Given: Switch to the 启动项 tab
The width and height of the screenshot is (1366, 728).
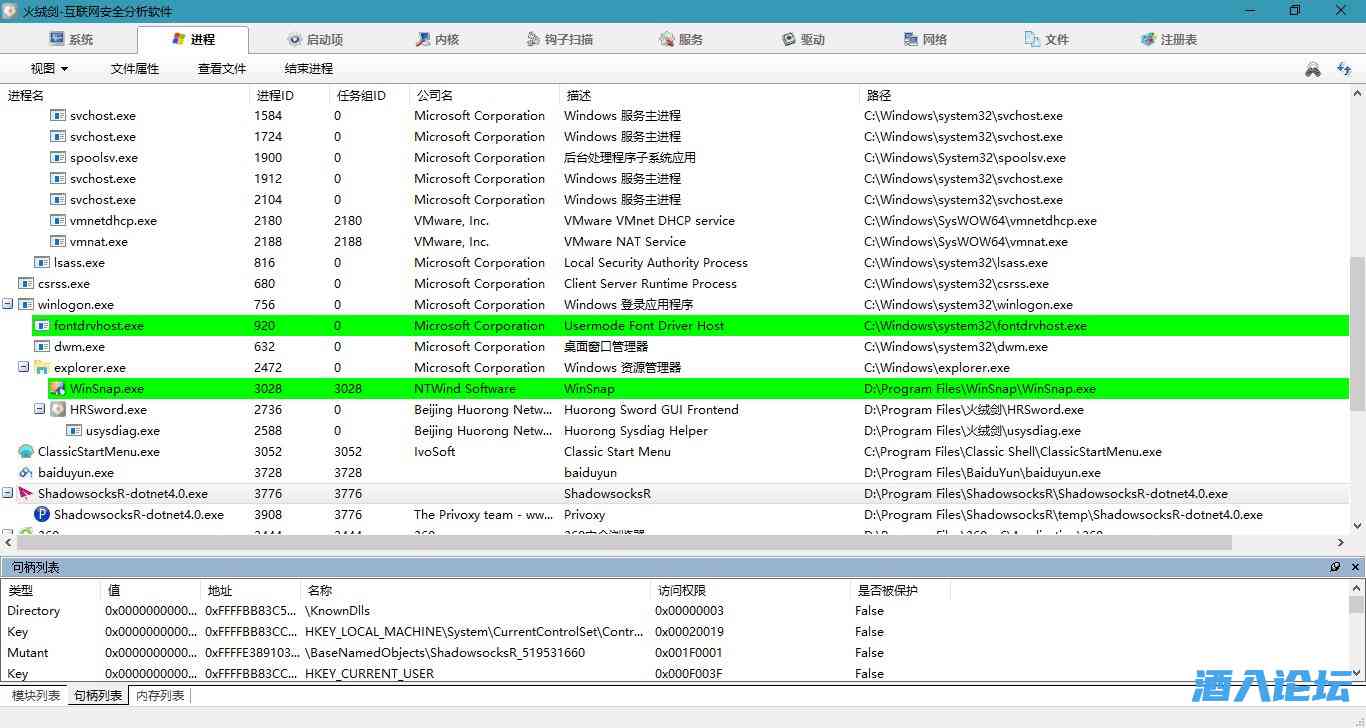Looking at the screenshot, I should pos(314,40).
